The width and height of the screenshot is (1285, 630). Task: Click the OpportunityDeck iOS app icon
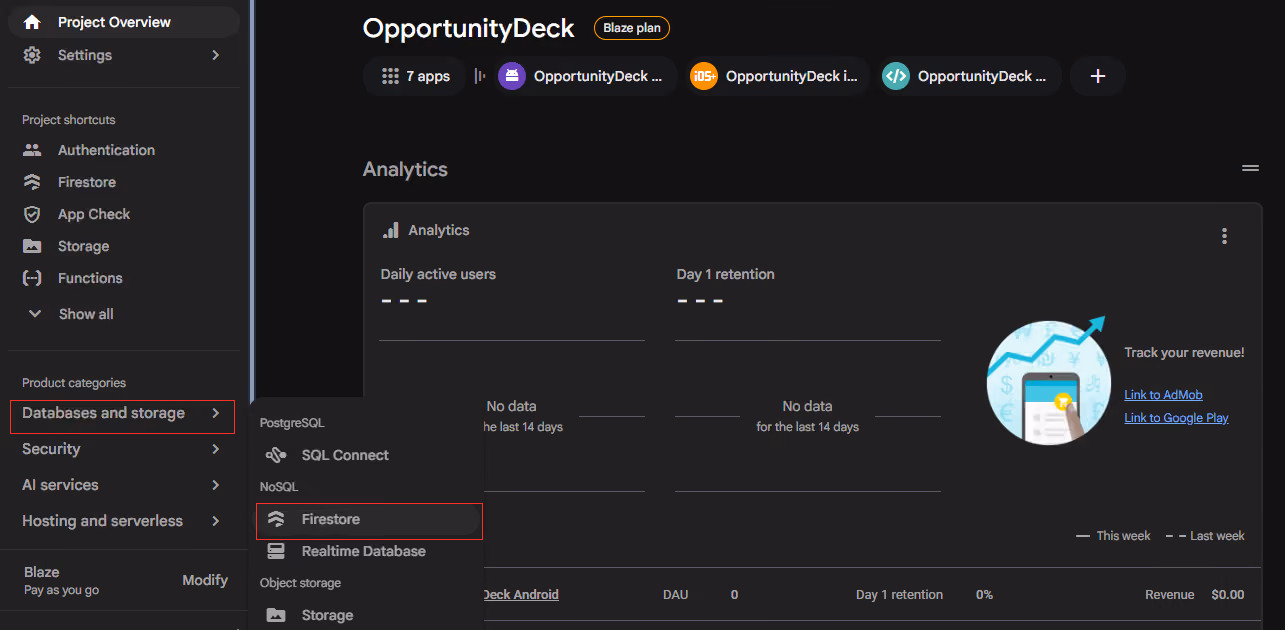(704, 76)
